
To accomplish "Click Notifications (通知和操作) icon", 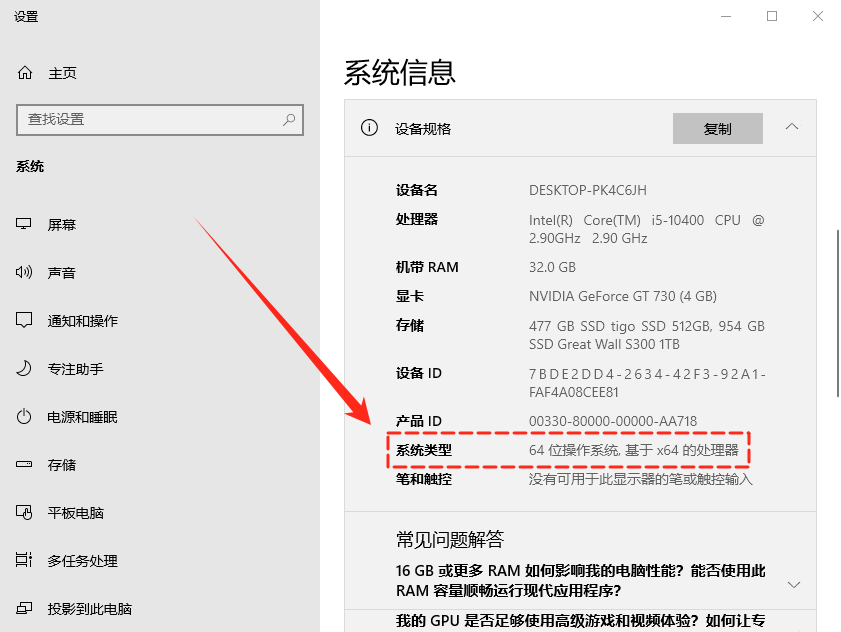I will pos(25,321).
